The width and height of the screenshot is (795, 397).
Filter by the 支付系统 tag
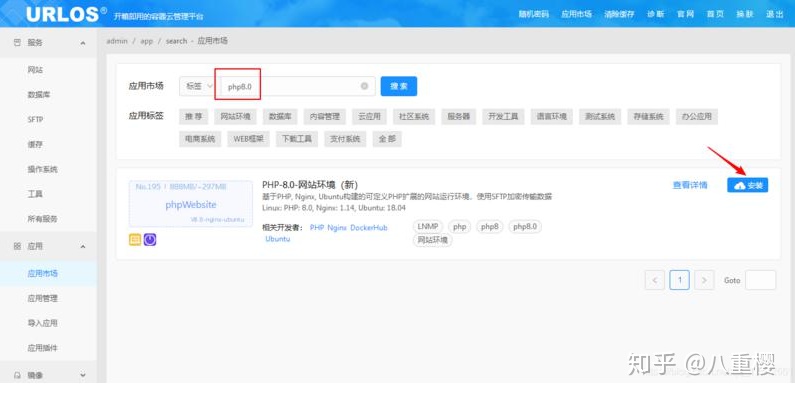click(x=345, y=139)
